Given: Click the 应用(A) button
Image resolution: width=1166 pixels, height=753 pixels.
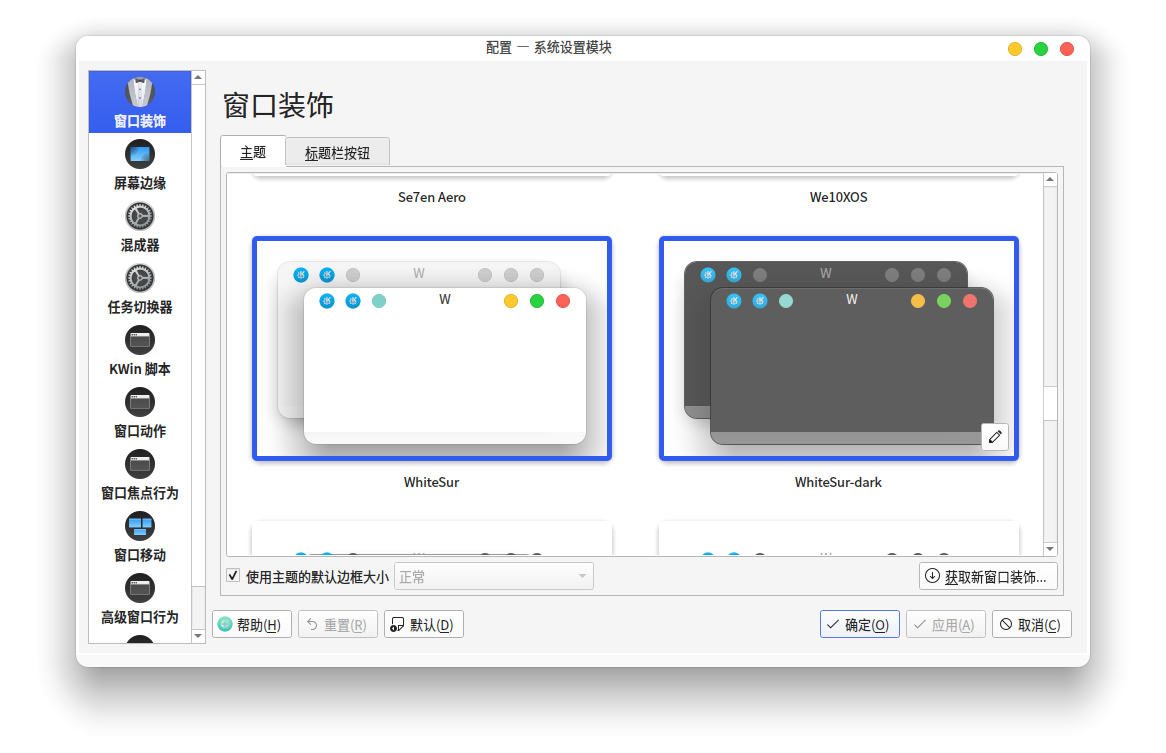Looking at the screenshot, I should [946, 624].
